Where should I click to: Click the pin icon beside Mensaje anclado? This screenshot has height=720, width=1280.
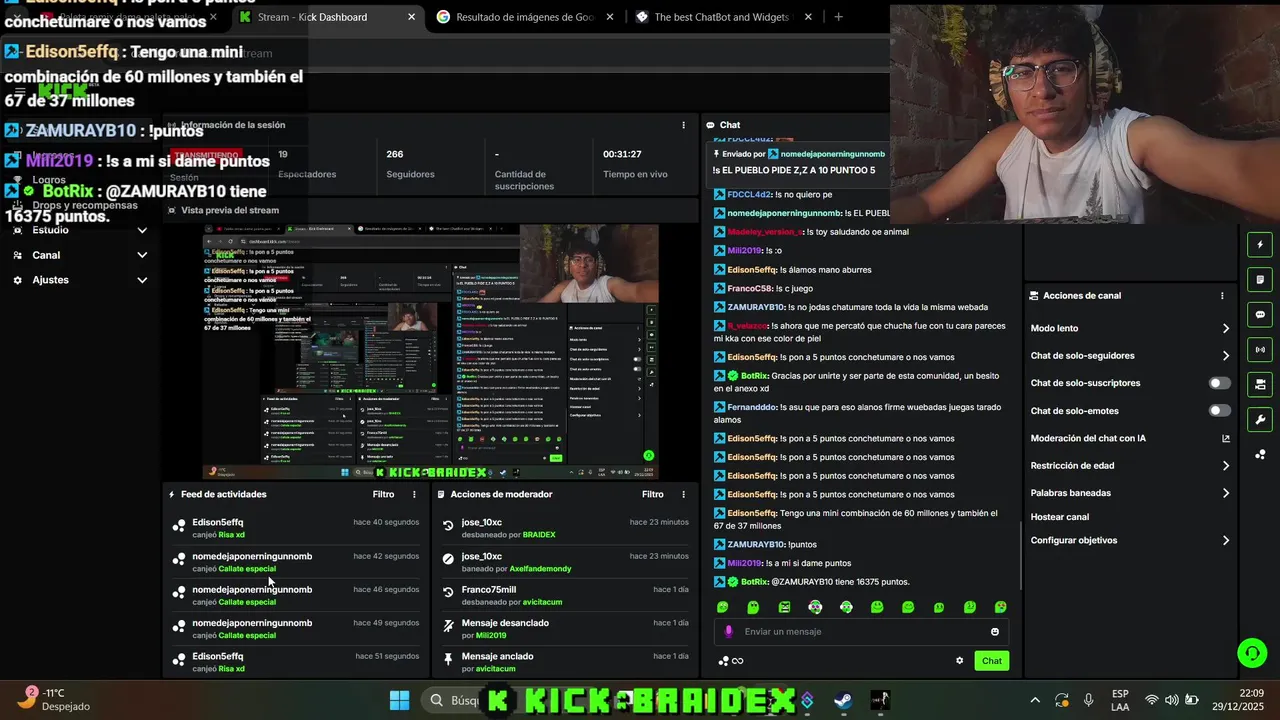[448, 660]
